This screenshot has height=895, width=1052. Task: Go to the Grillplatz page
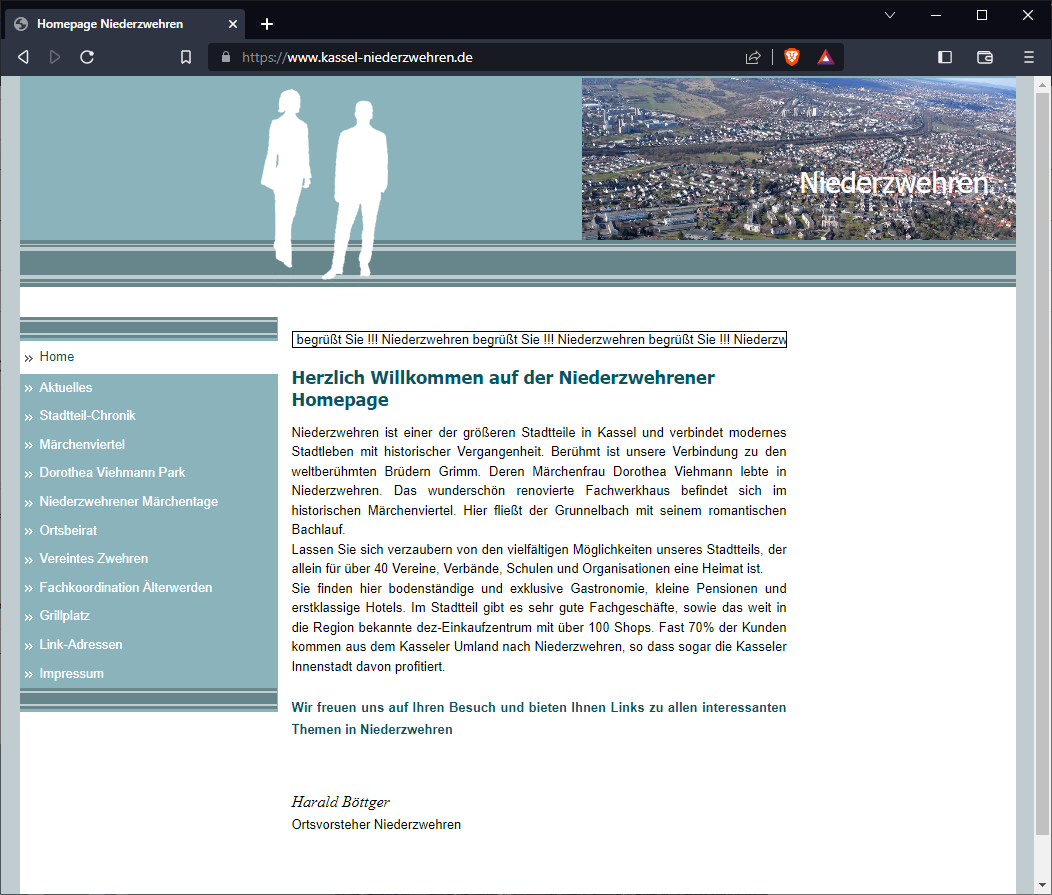click(x=65, y=615)
